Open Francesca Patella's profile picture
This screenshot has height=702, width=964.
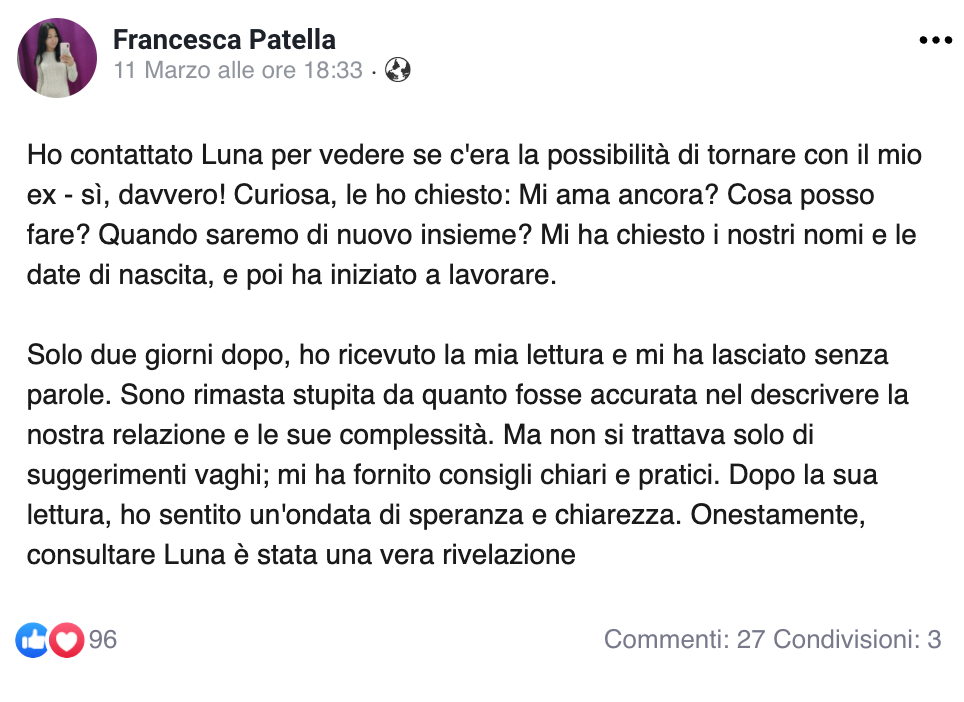pyautogui.click(x=57, y=58)
